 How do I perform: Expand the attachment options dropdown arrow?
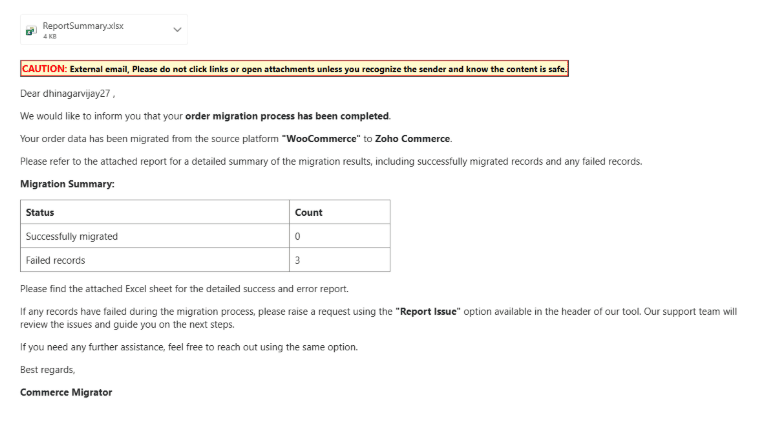point(178,30)
